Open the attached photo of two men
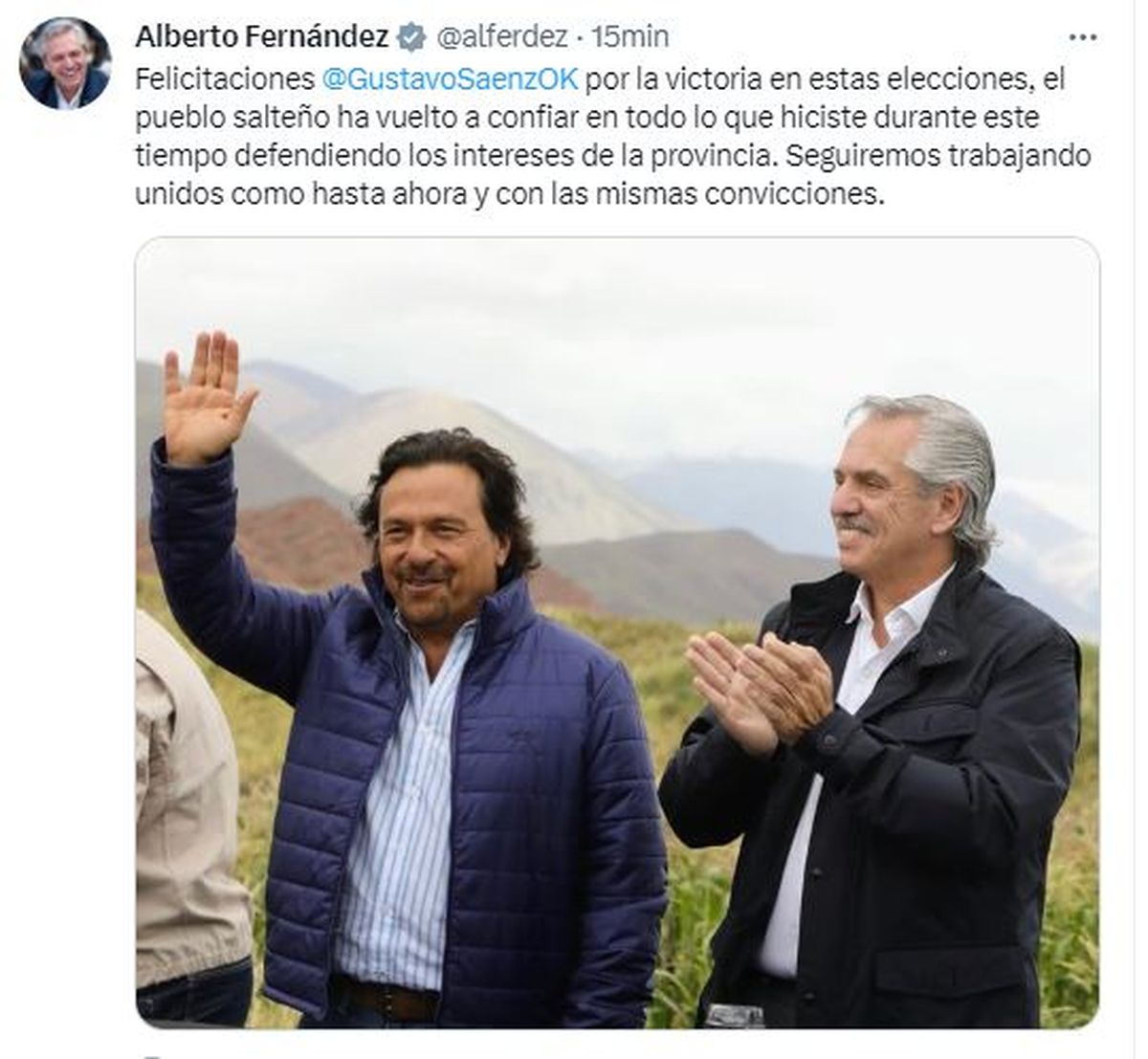 [x=617, y=633]
